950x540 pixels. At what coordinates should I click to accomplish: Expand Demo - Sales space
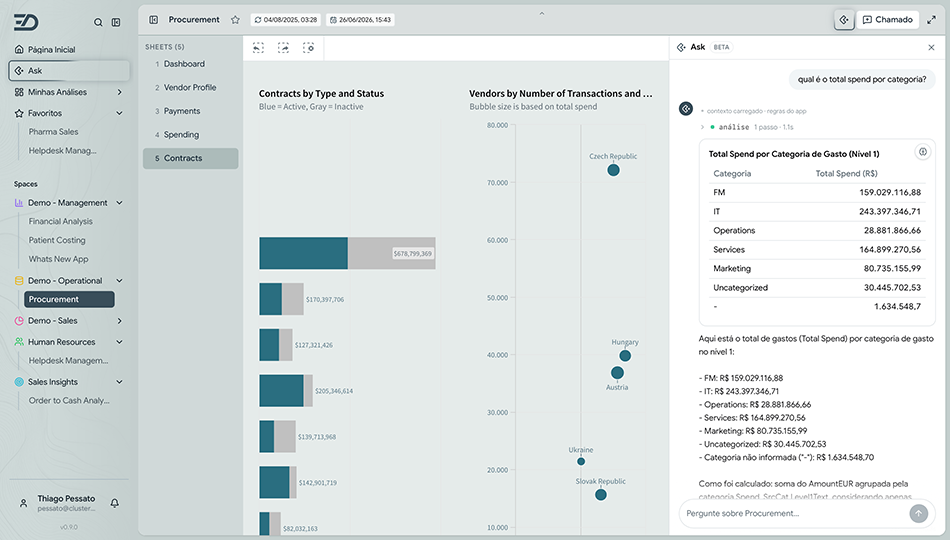point(119,321)
